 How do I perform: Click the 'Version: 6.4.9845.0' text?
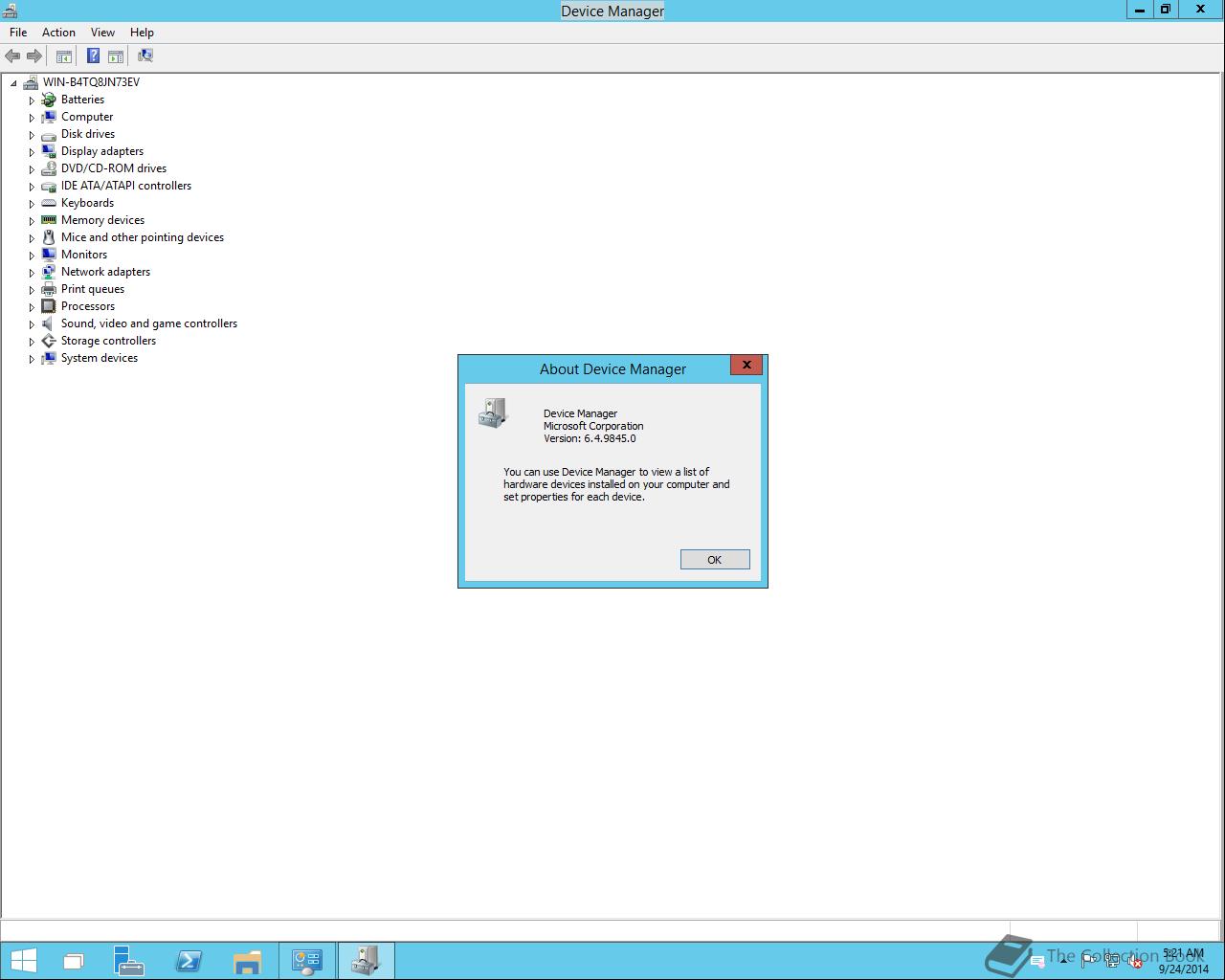pos(590,438)
